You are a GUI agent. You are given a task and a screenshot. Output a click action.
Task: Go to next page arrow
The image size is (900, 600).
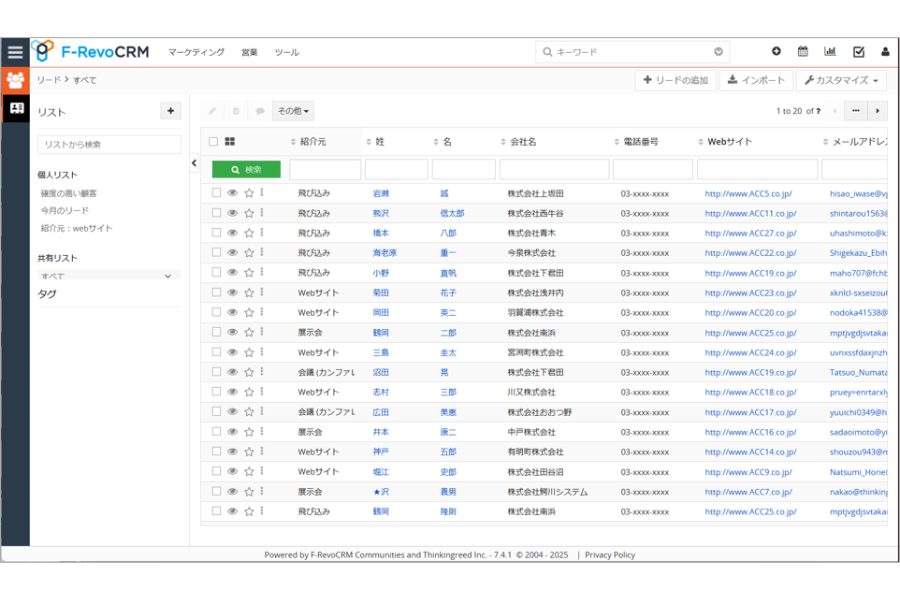pyautogui.click(x=877, y=111)
